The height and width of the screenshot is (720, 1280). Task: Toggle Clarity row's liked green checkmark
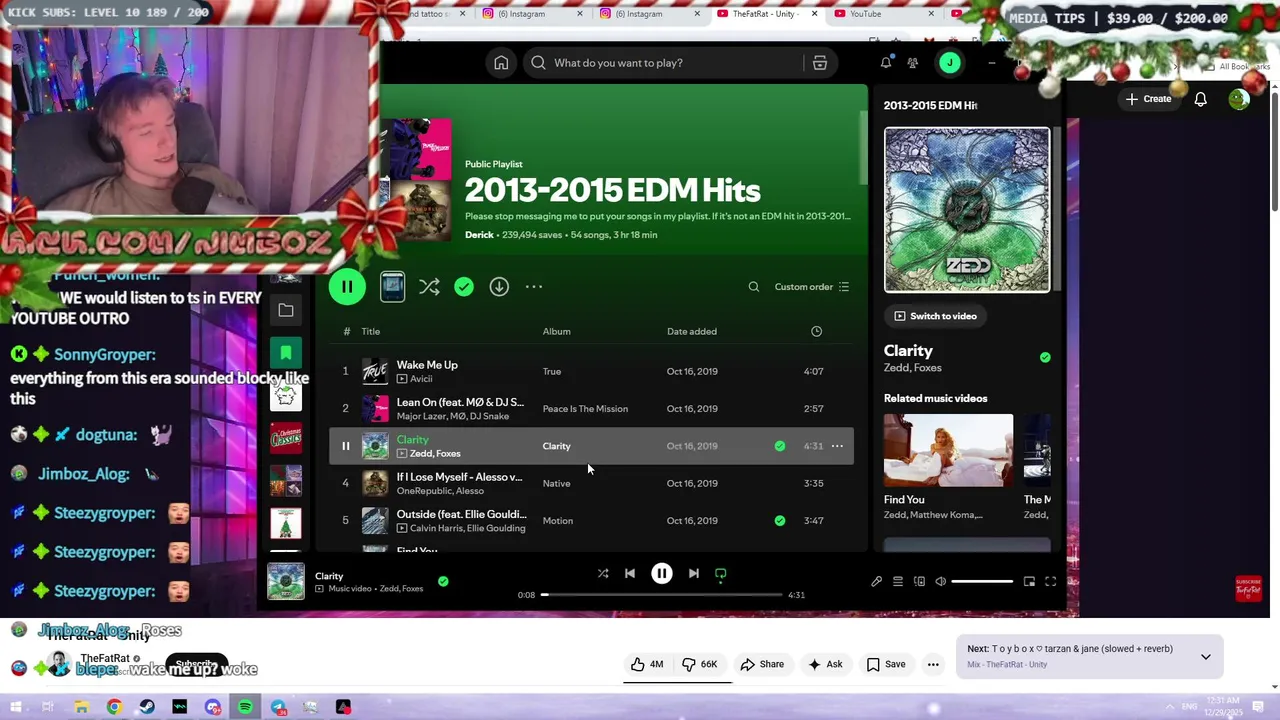[x=780, y=446]
